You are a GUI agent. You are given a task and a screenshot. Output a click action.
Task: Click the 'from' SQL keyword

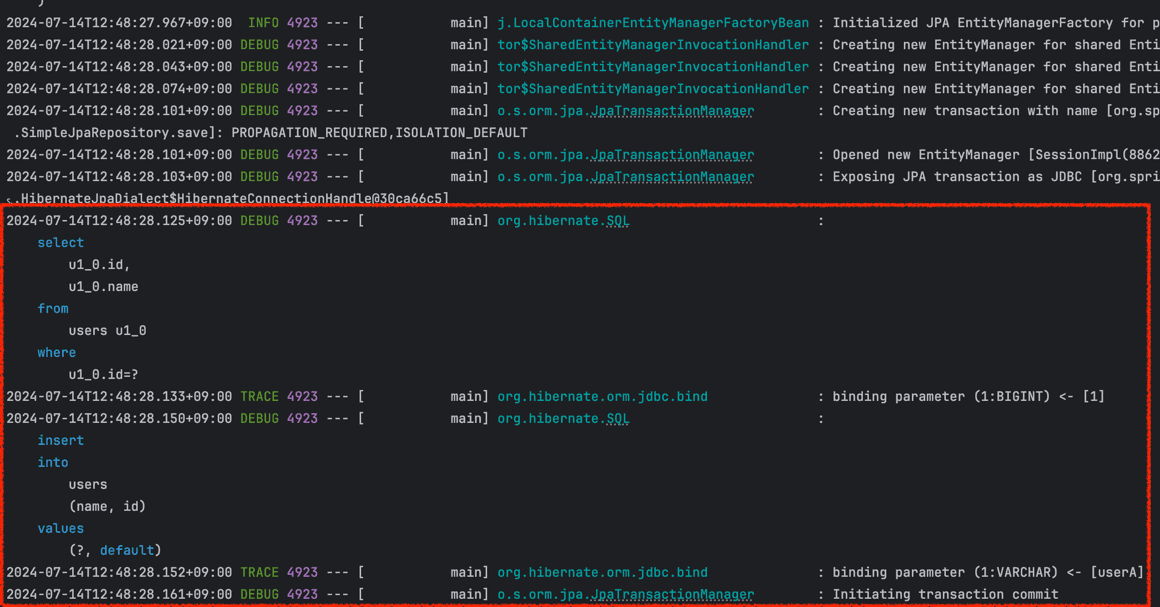[x=53, y=309]
